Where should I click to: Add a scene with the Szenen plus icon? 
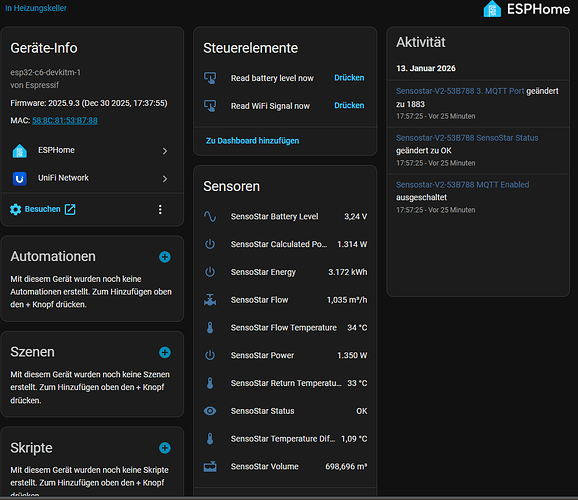pyautogui.click(x=165, y=353)
